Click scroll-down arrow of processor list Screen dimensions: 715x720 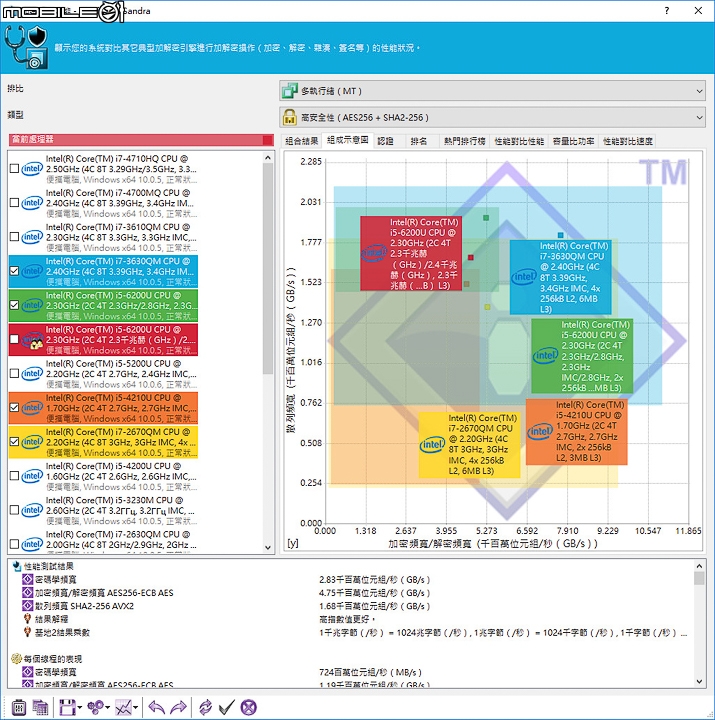pyautogui.click(x=268, y=547)
